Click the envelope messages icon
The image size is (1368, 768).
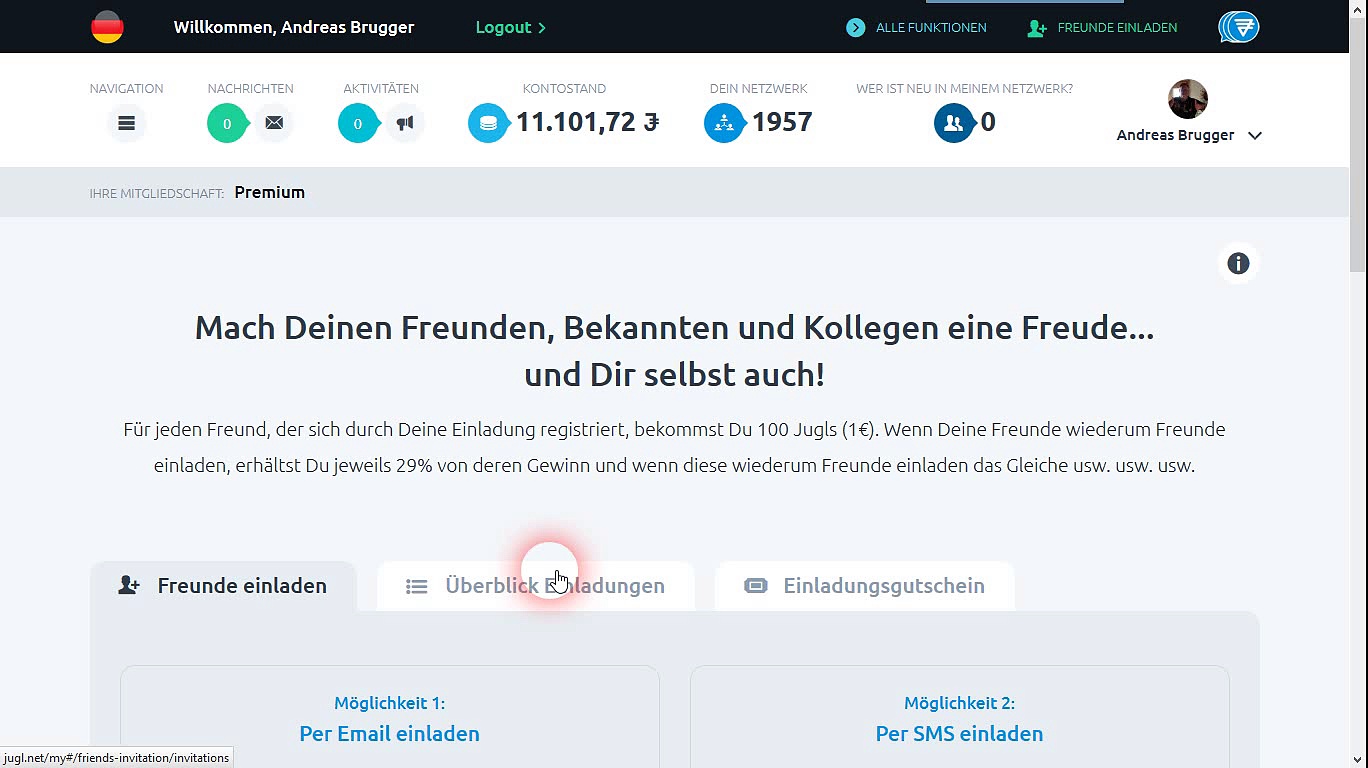coord(274,123)
